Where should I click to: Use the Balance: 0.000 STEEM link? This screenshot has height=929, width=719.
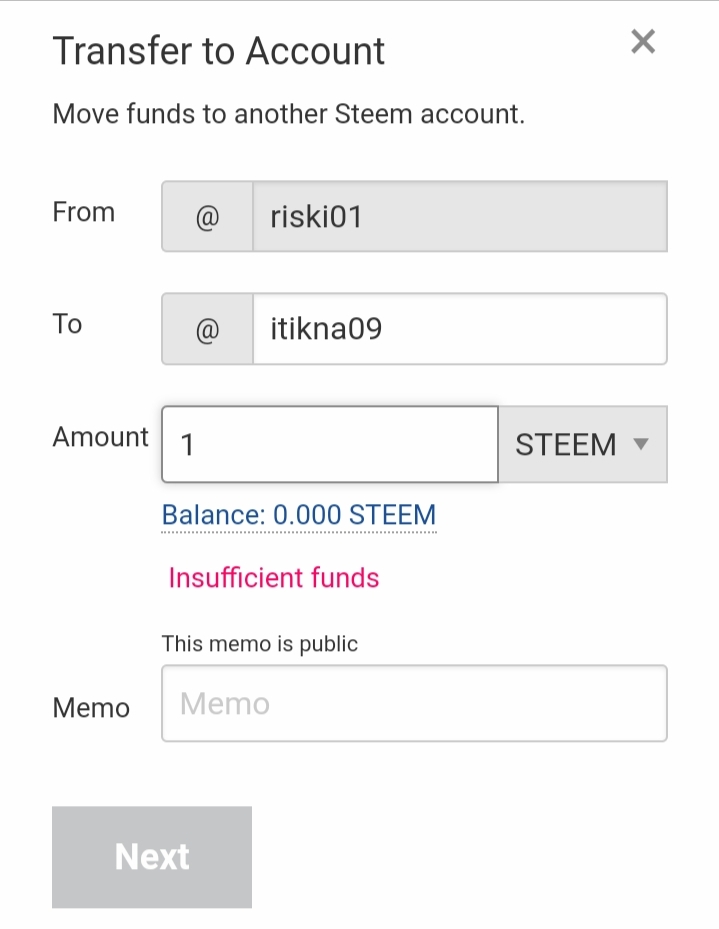click(299, 515)
